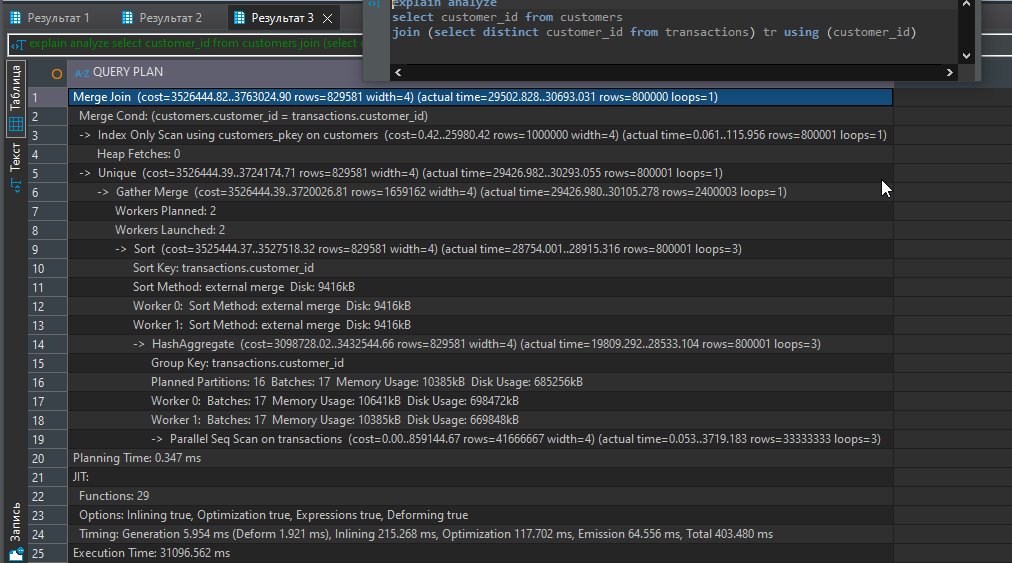
Task: Select the 'Parallel Seq Scan on transactions' row
Action: pyautogui.click(x=480, y=439)
